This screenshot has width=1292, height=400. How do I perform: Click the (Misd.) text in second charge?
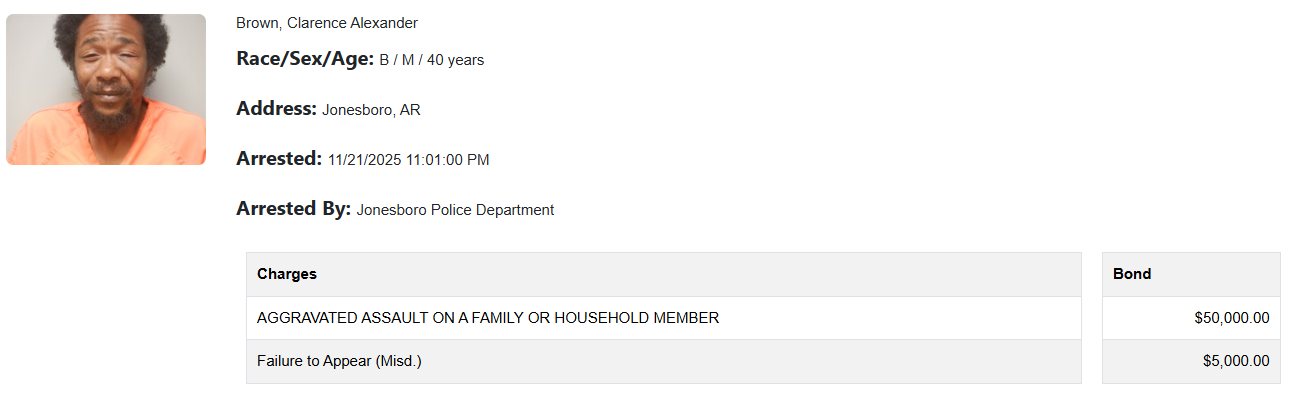pos(398,361)
